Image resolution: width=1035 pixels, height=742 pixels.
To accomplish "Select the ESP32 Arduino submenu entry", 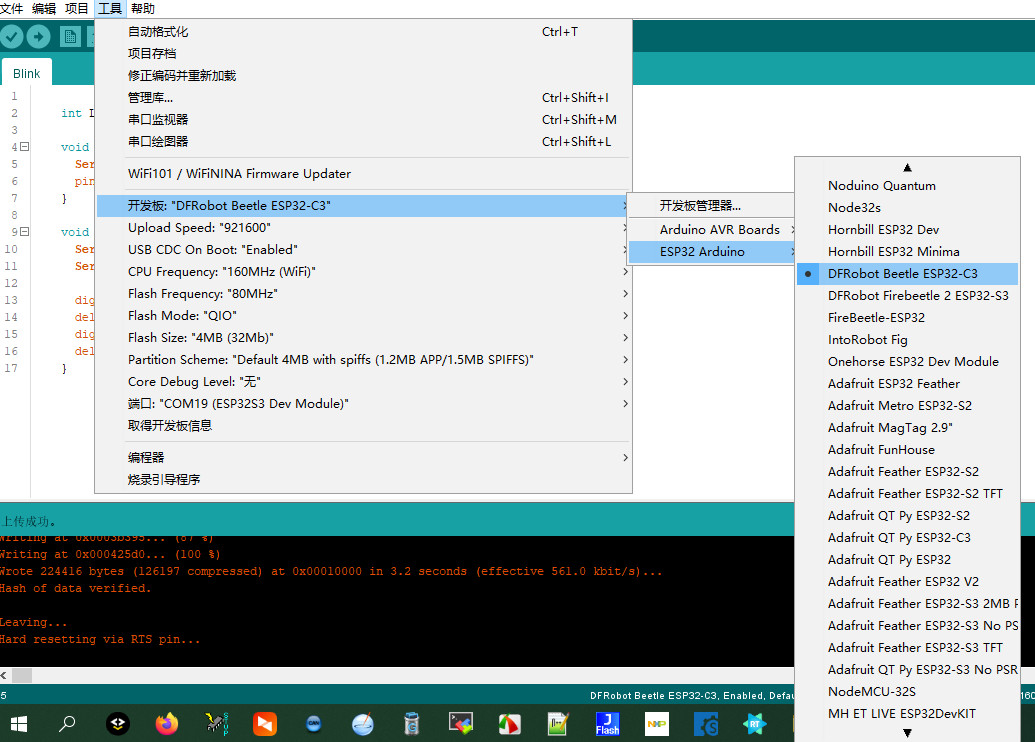I will point(711,252).
